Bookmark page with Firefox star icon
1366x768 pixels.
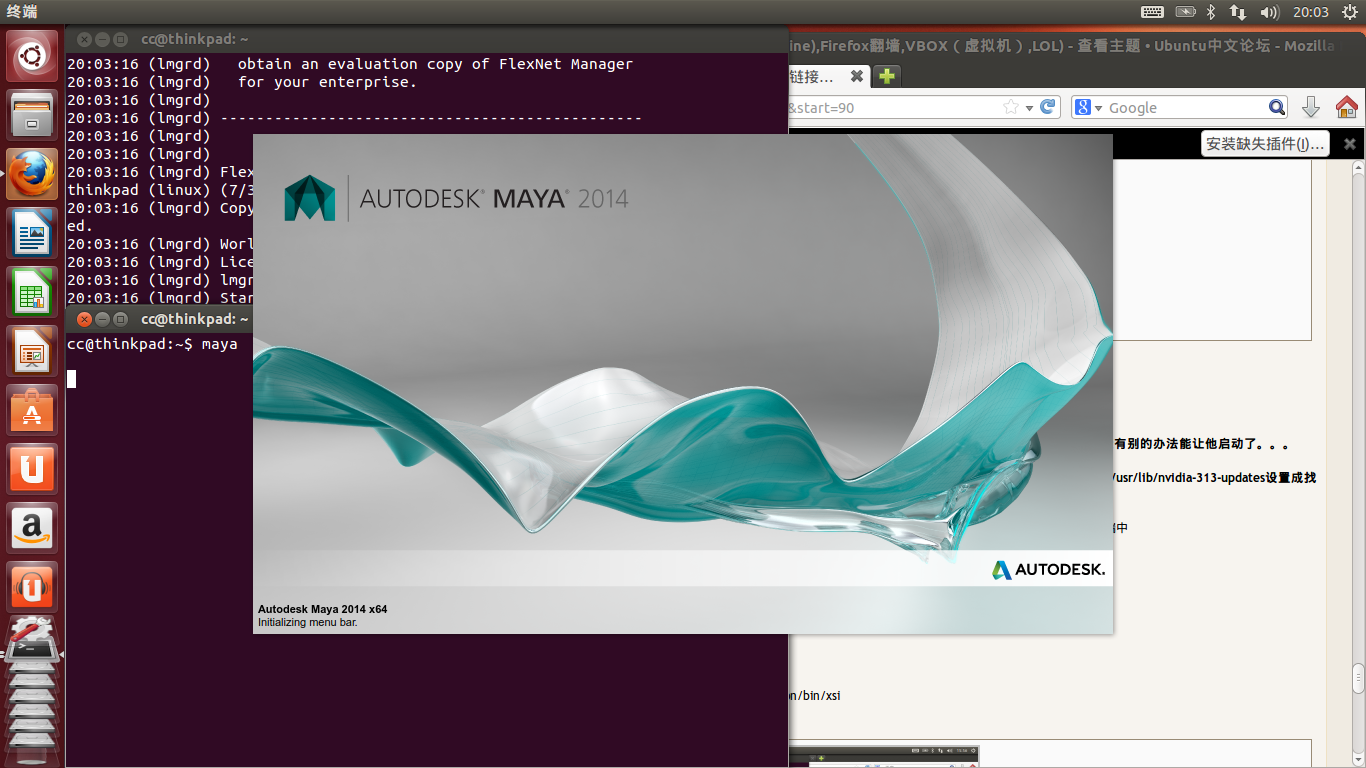coord(1011,107)
